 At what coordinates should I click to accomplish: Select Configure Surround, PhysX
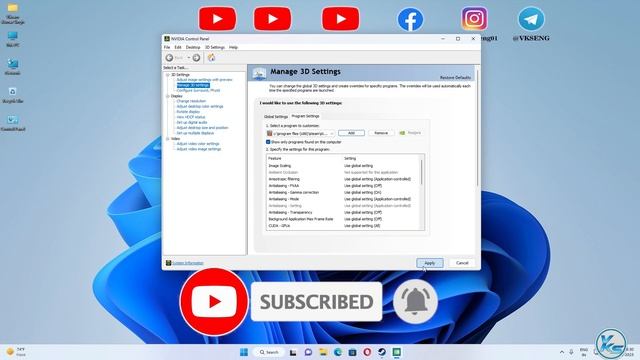click(x=198, y=91)
